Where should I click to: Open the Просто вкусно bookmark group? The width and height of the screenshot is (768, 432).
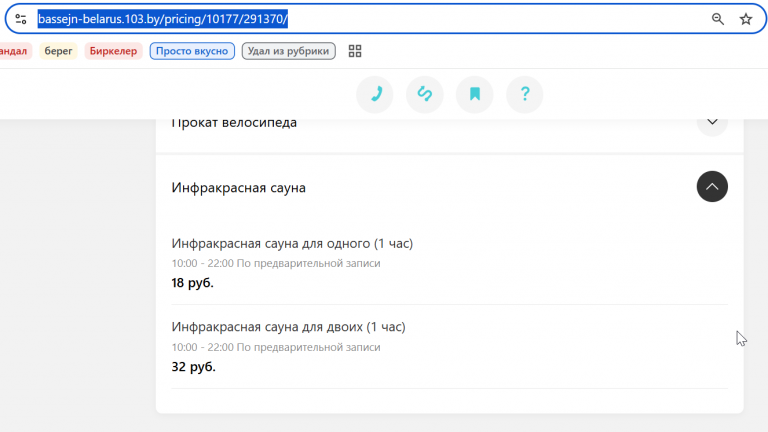pyautogui.click(x=192, y=51)
